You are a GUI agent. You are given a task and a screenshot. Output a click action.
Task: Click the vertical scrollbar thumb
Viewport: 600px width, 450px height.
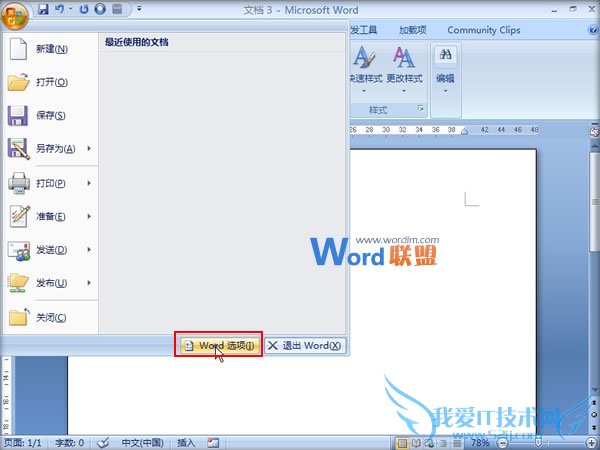coord(594,202)
